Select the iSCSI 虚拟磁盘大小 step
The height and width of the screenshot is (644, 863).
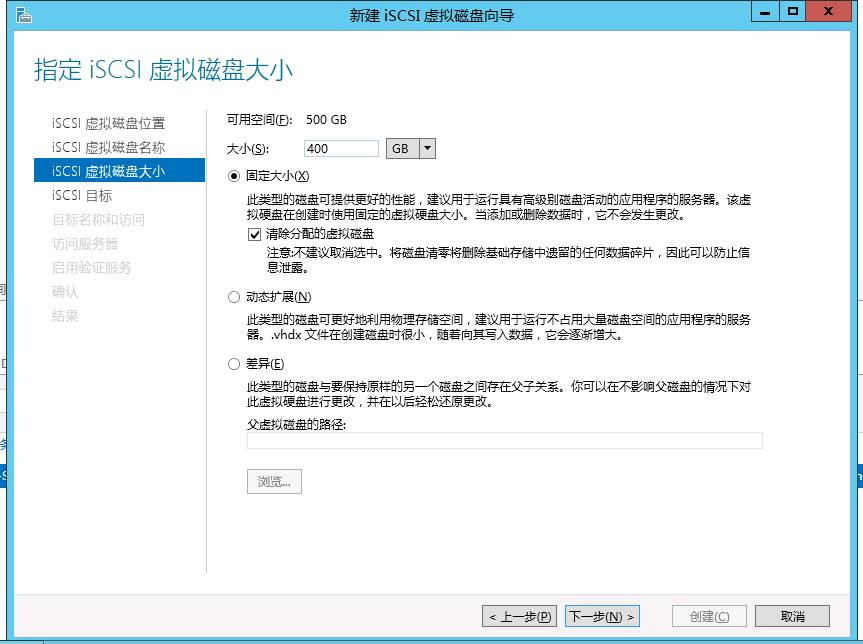click(119, 171)
